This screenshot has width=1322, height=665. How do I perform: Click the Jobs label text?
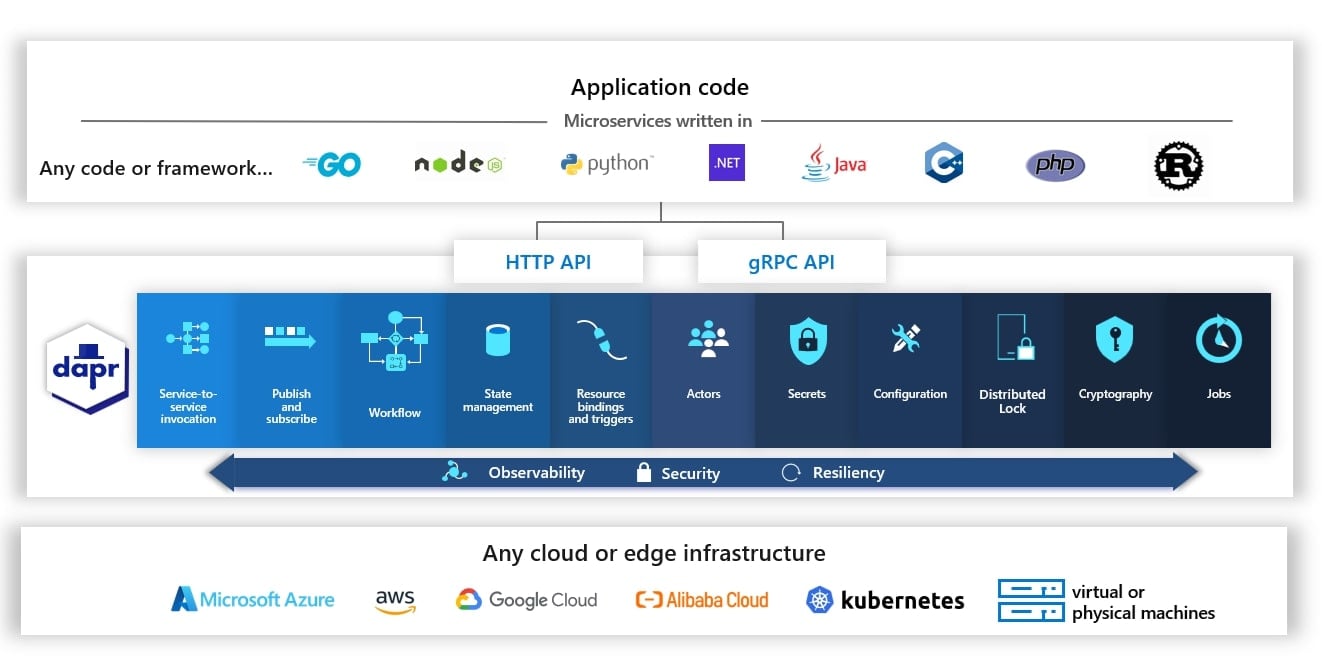pos(1218,394)
